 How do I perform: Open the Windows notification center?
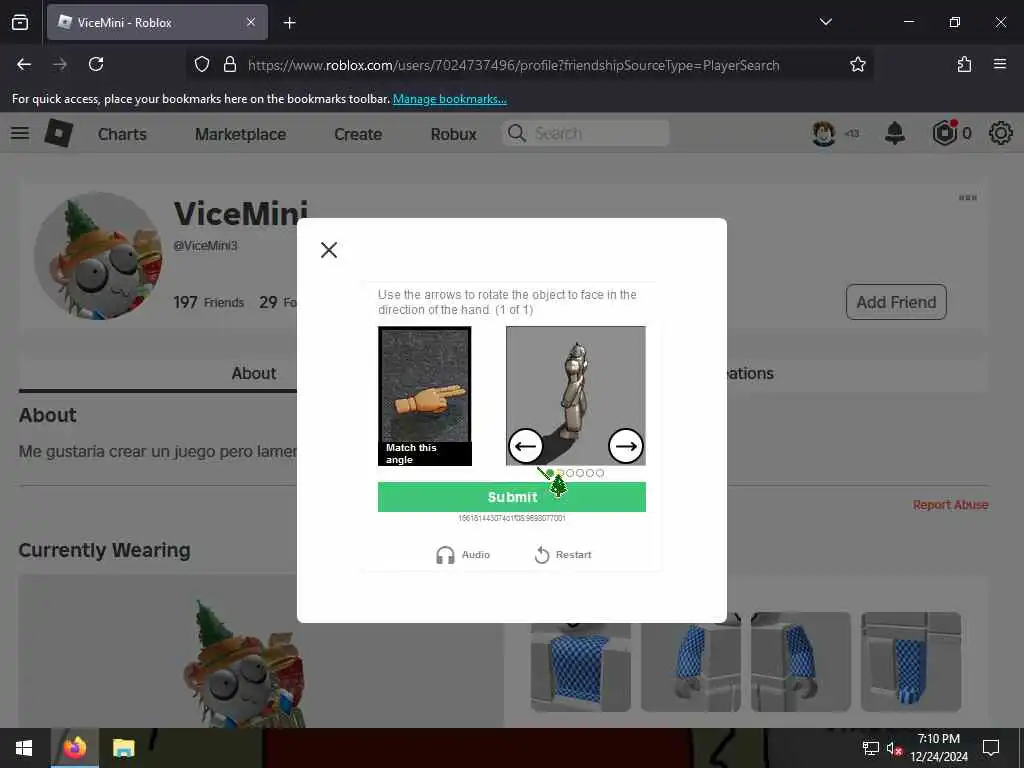(x=991, y=748)
